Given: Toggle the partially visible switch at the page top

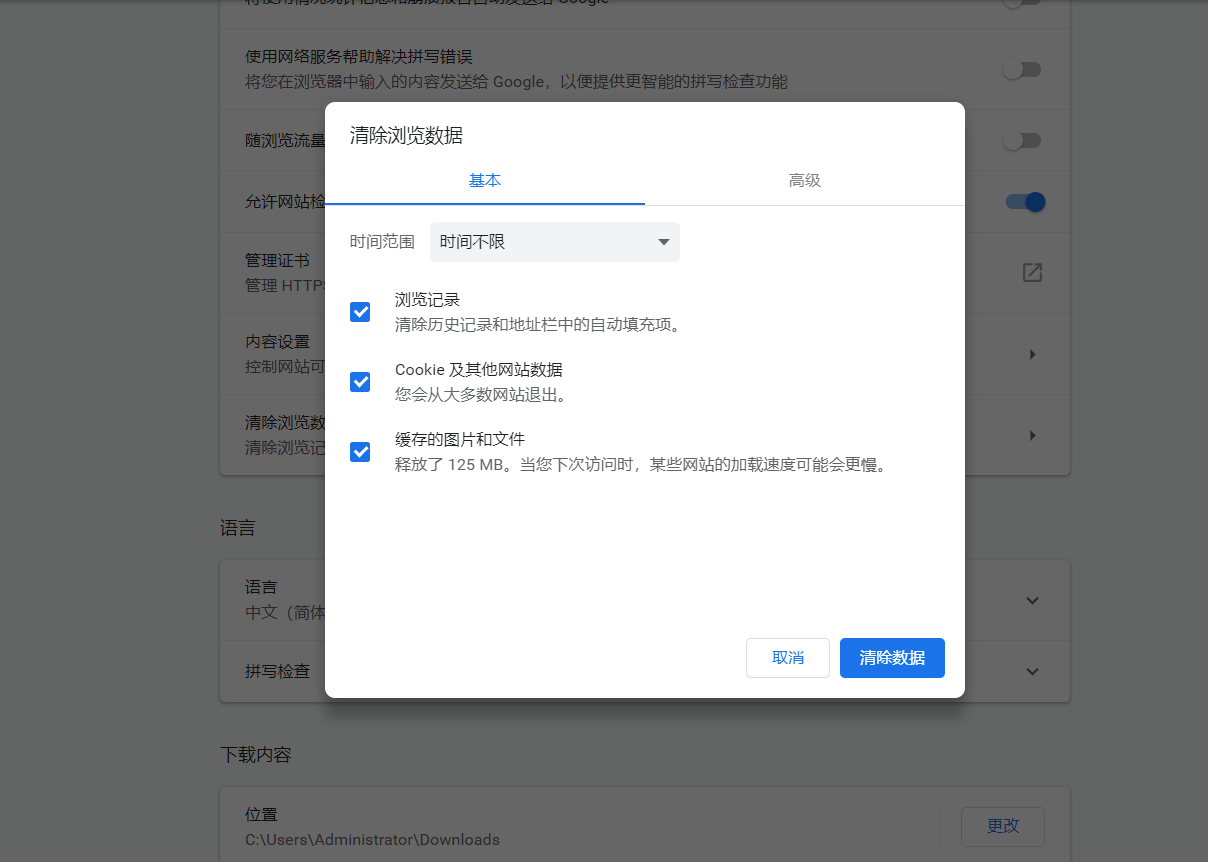Looking at the screenshot, I should tap(1022, 3).
